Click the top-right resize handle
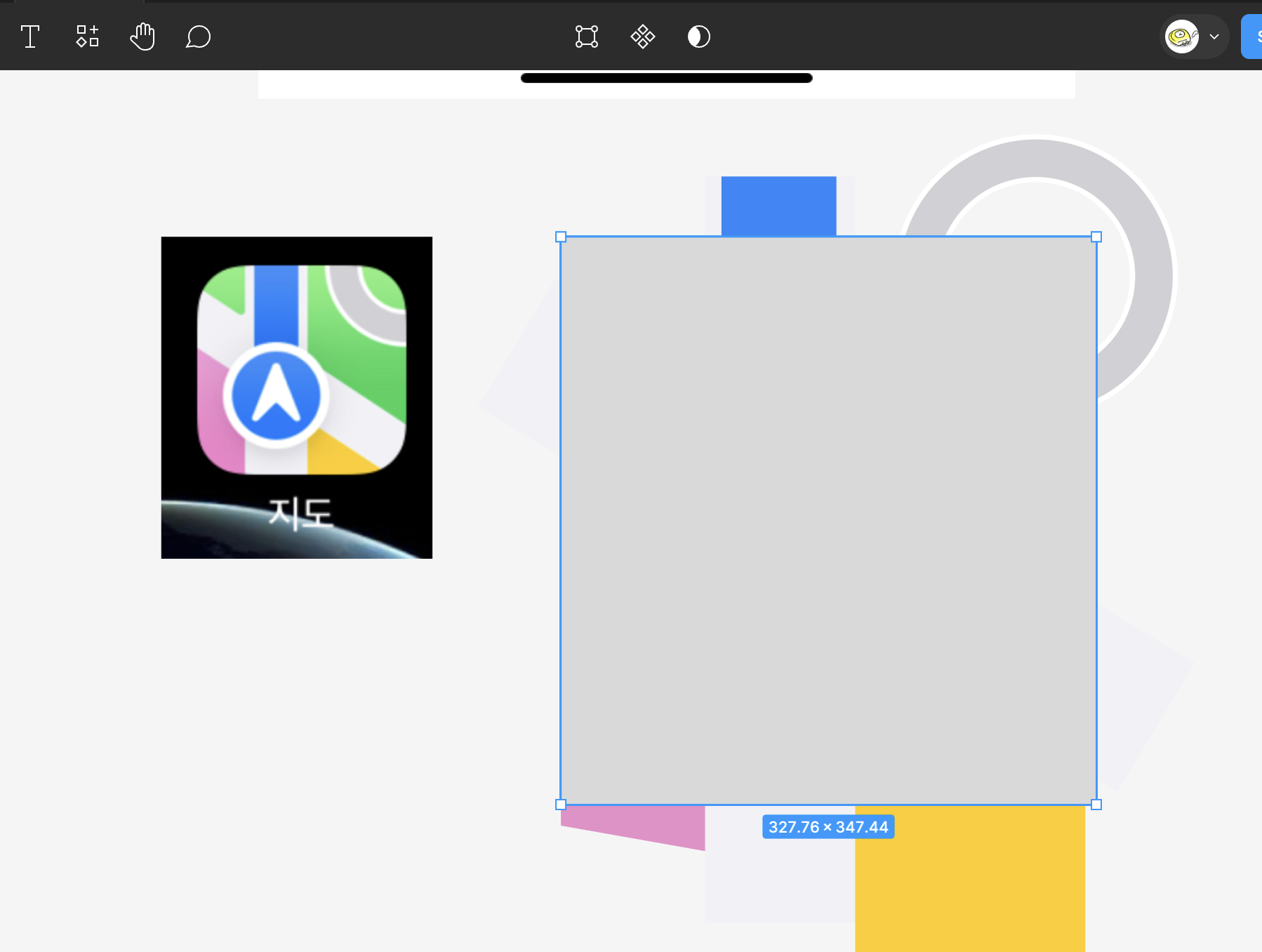 pos(1096,237)
